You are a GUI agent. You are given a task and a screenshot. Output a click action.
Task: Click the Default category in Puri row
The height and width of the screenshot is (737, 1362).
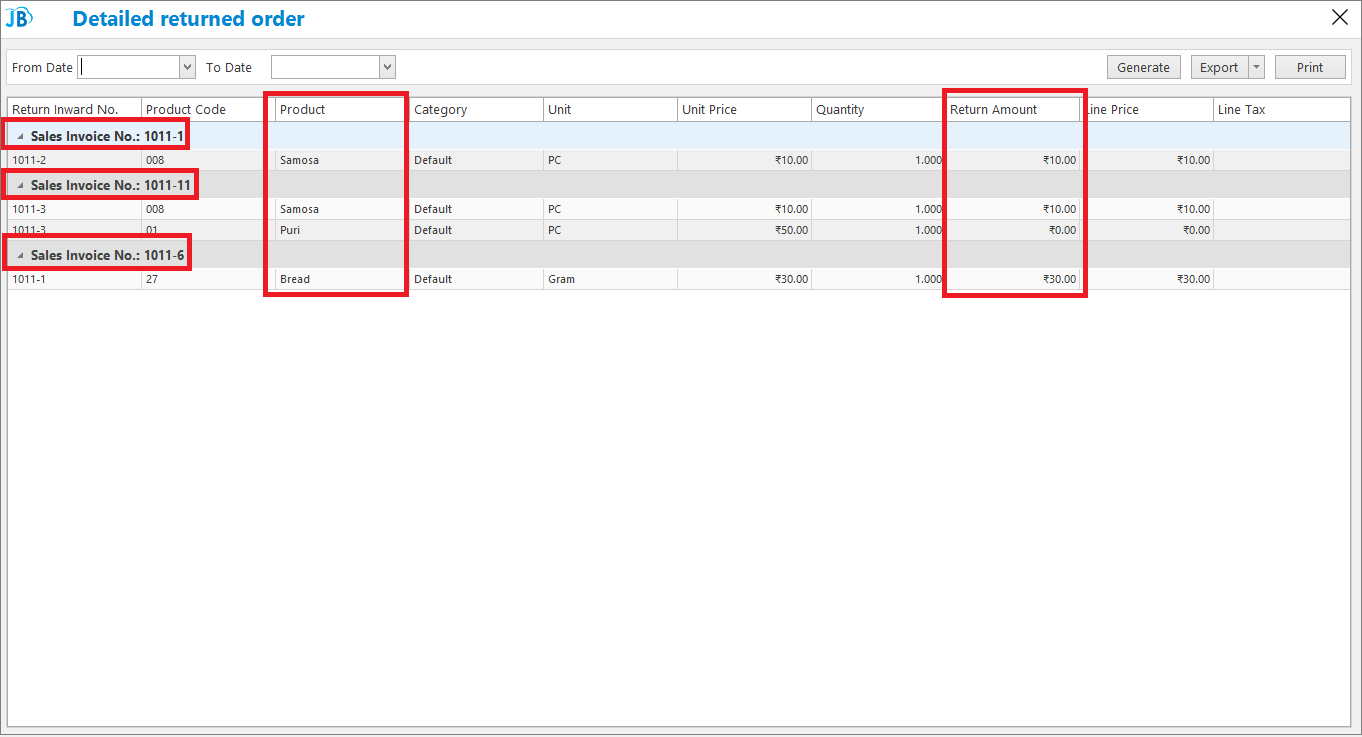pos(476,230)
